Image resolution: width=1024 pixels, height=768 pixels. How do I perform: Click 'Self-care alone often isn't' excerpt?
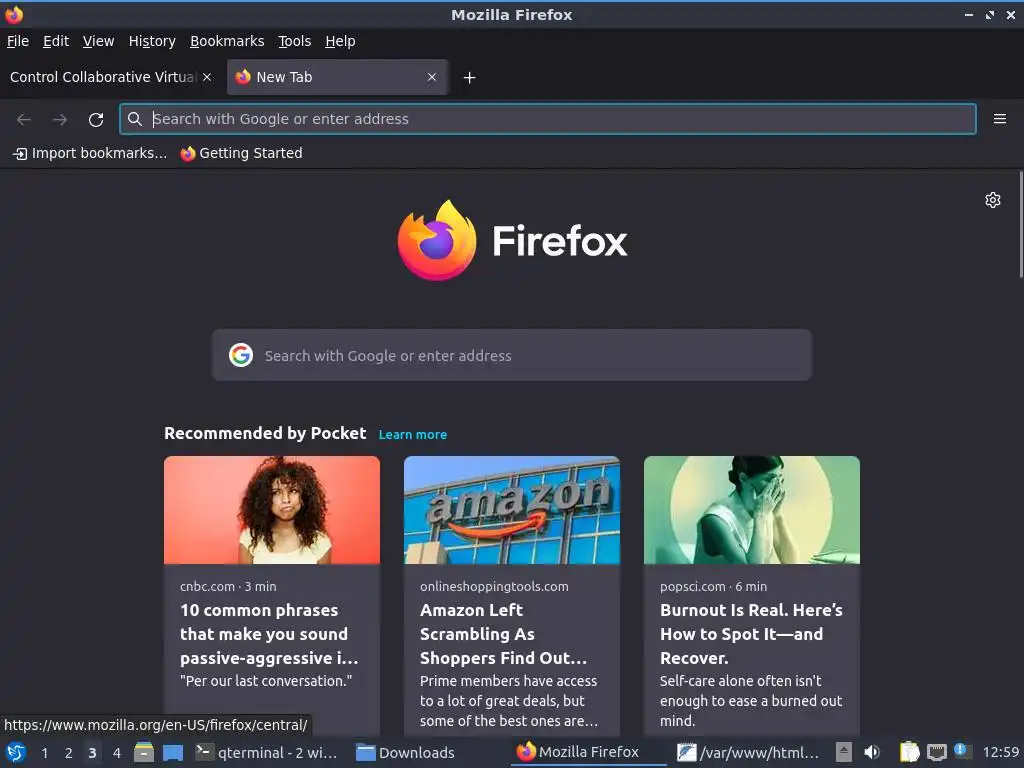pyautogui.click(x=751, y=701)
